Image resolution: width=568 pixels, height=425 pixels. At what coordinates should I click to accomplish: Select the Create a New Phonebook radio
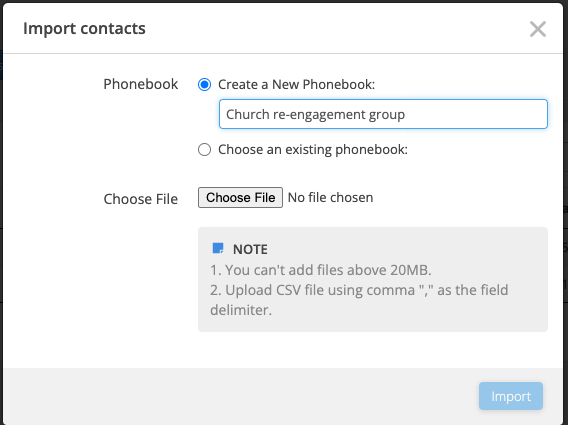point(204,84)
